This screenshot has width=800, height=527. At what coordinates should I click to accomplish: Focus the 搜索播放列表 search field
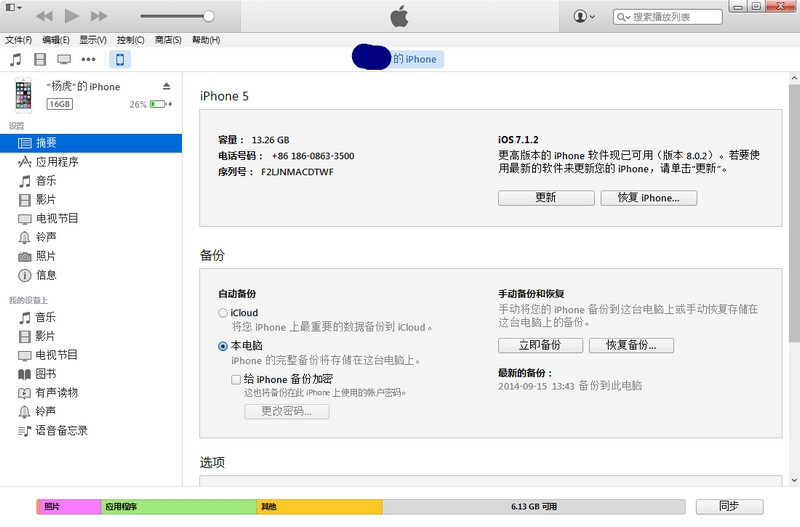point(667,17)
